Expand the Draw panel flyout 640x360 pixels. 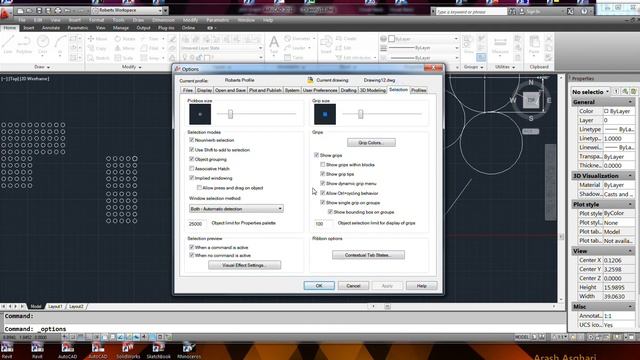tap(42, 67)
